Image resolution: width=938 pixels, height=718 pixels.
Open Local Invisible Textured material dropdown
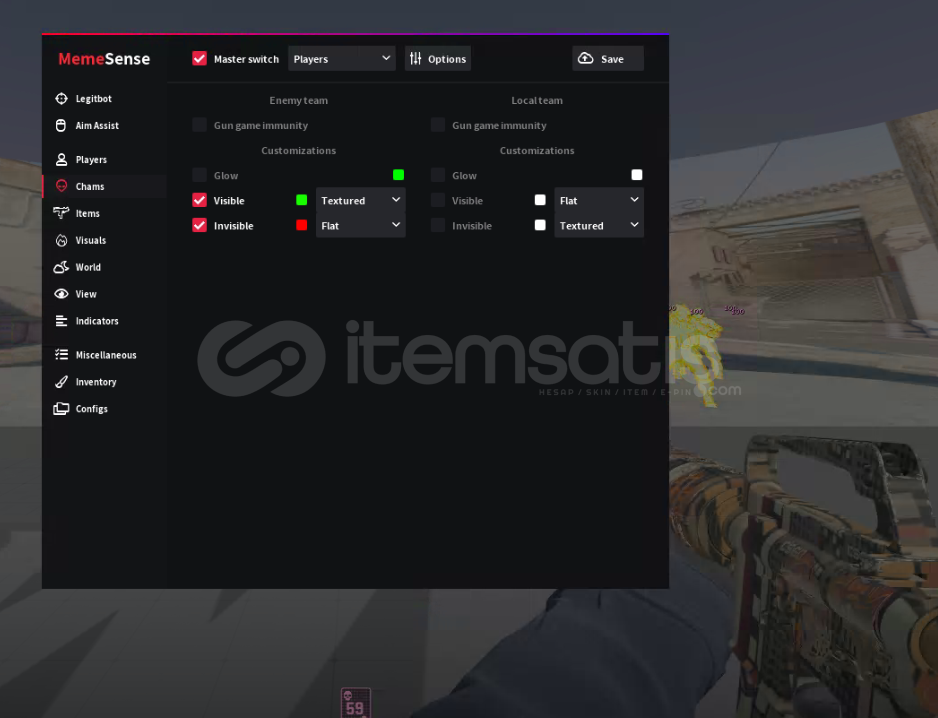click(x=599, y=226)
